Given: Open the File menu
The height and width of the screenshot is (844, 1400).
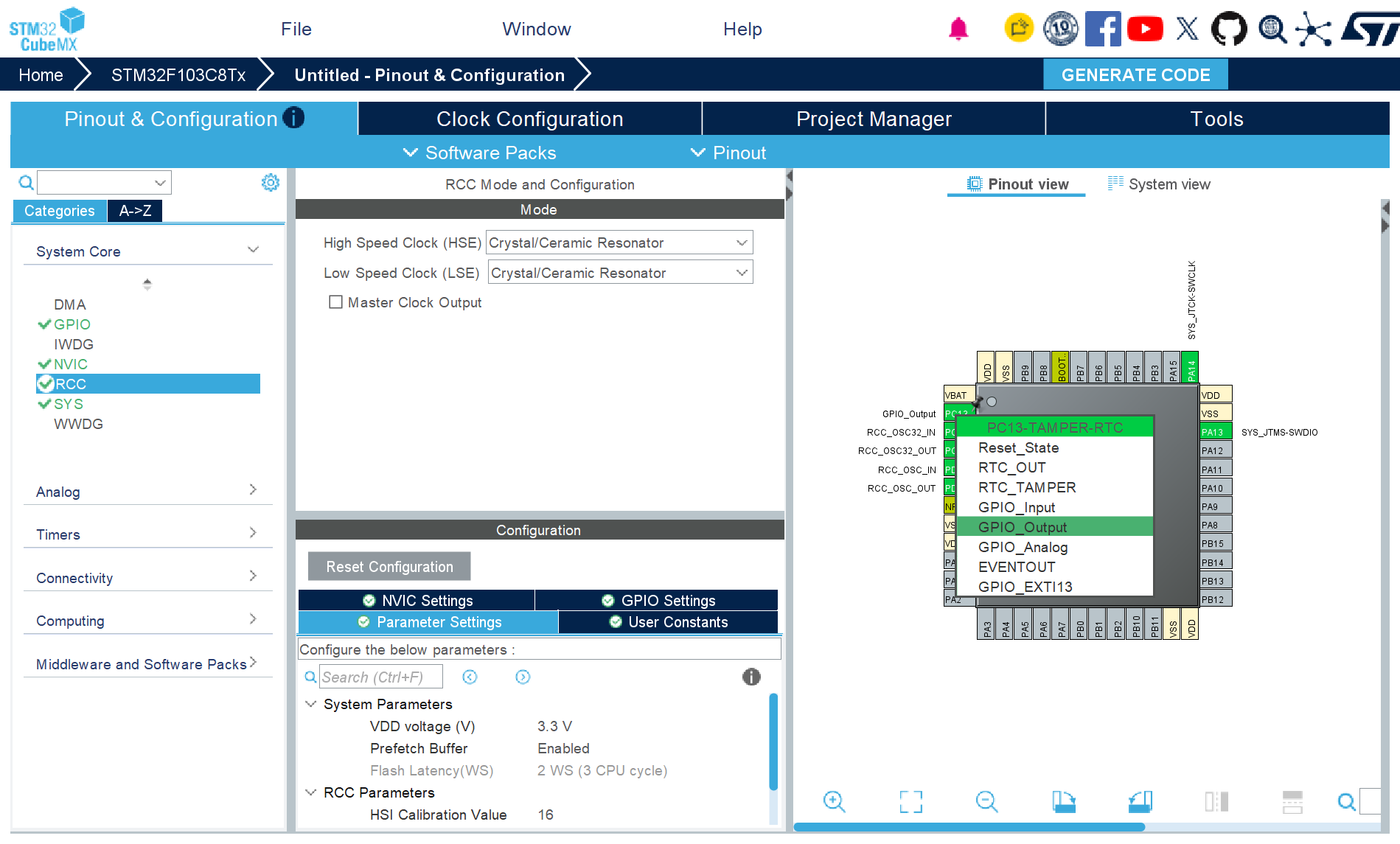Looking at the screenshot, I should pyautogui.click(x=296, y=29).
